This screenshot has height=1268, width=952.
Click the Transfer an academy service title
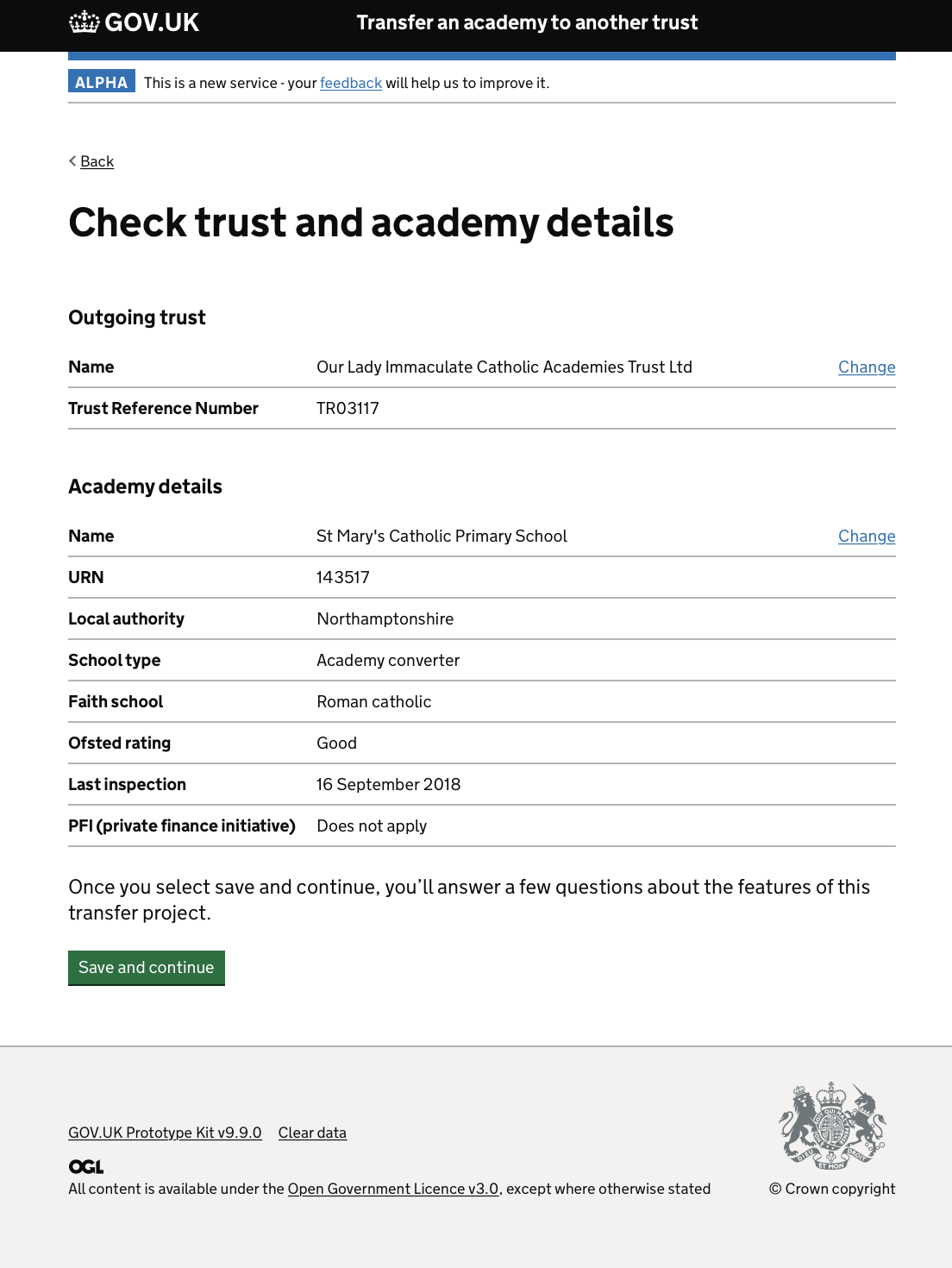point(527,22)
